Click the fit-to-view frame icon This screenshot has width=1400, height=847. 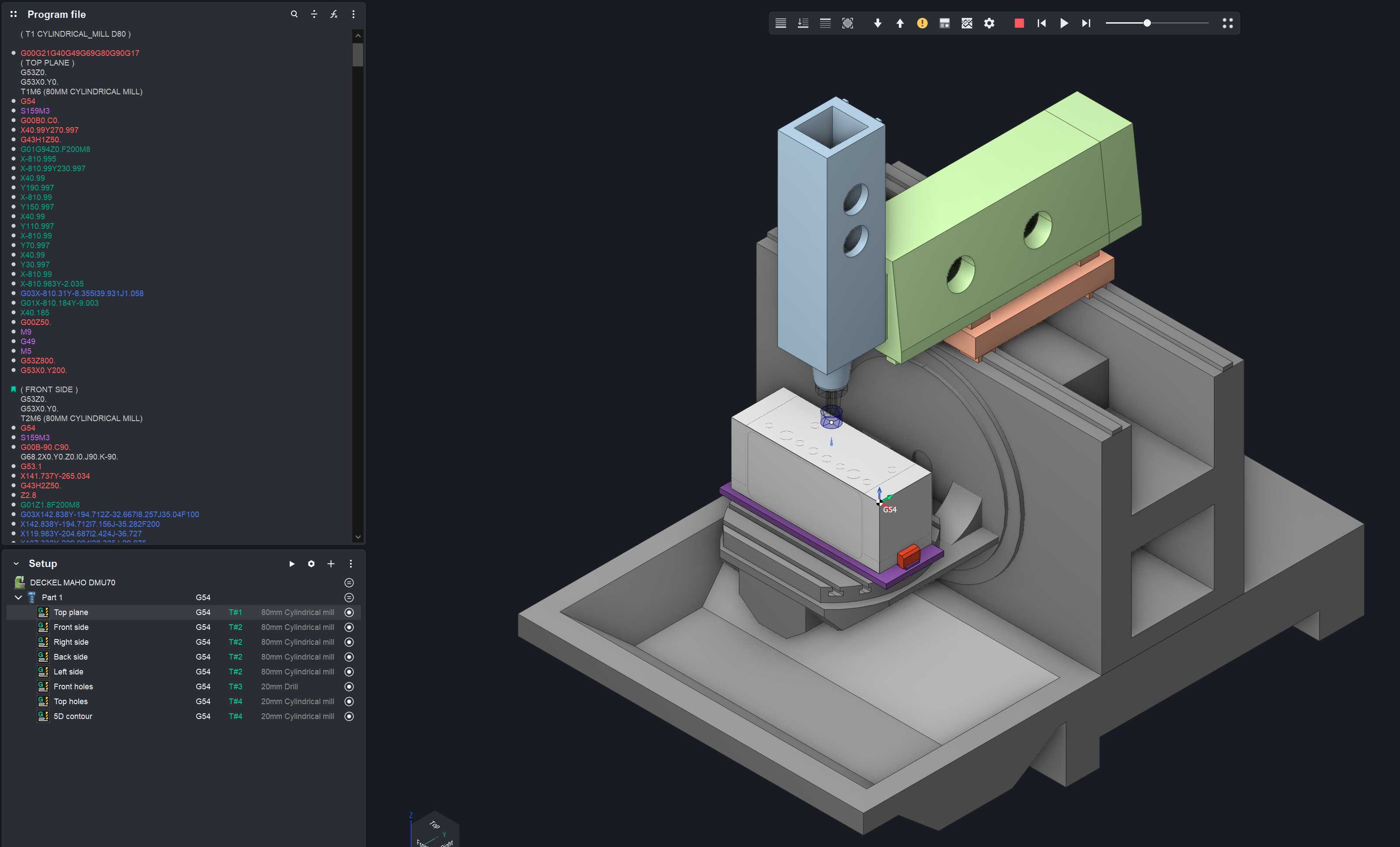pyautogui.click(x=847, y=23)
